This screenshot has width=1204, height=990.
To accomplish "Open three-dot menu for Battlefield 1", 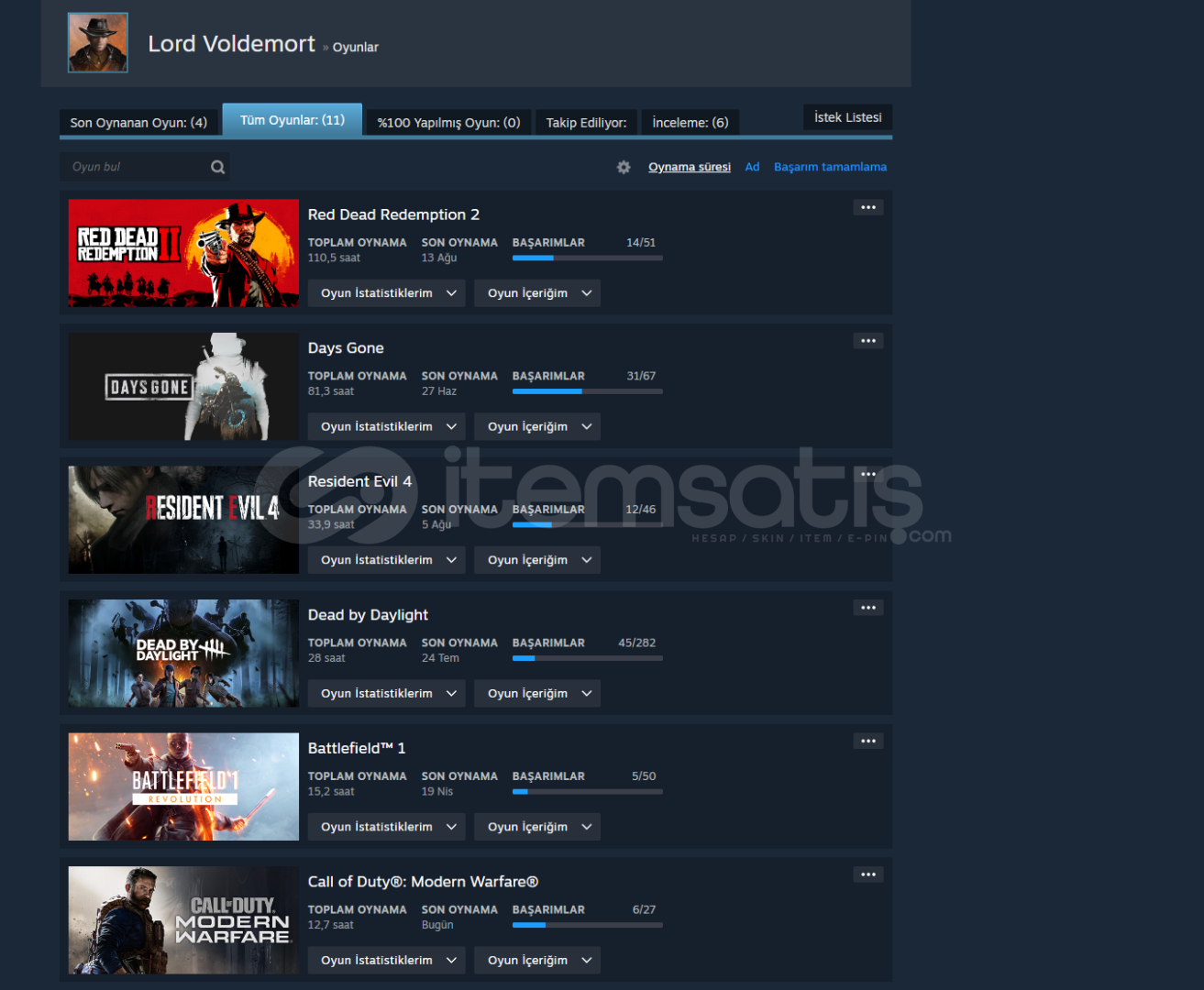I will point(868,741).
